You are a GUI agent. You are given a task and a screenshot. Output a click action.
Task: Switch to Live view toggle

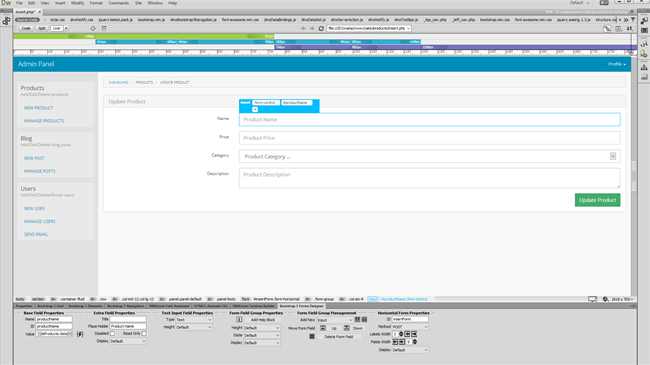(x=56, y=28)
